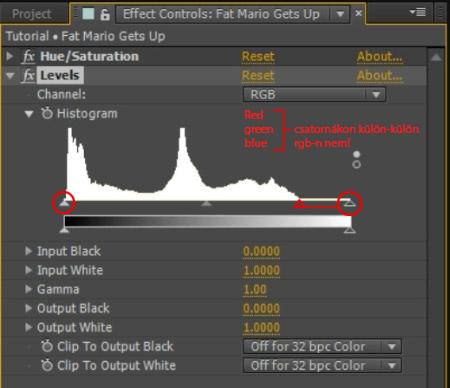Click the input black triangle under histogram

64,203
